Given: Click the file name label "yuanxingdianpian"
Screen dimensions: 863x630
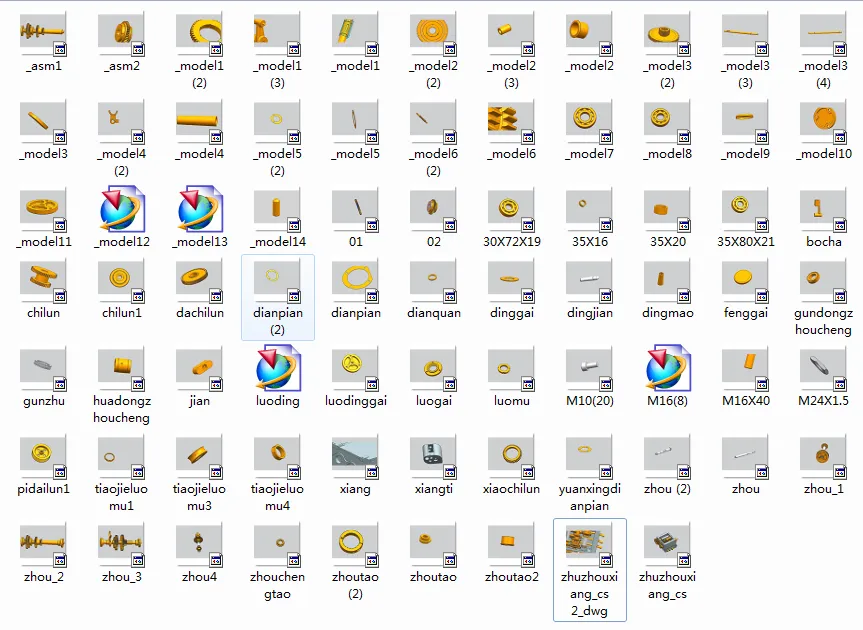Looking at the screenshot, I should (x=589, y=497).
